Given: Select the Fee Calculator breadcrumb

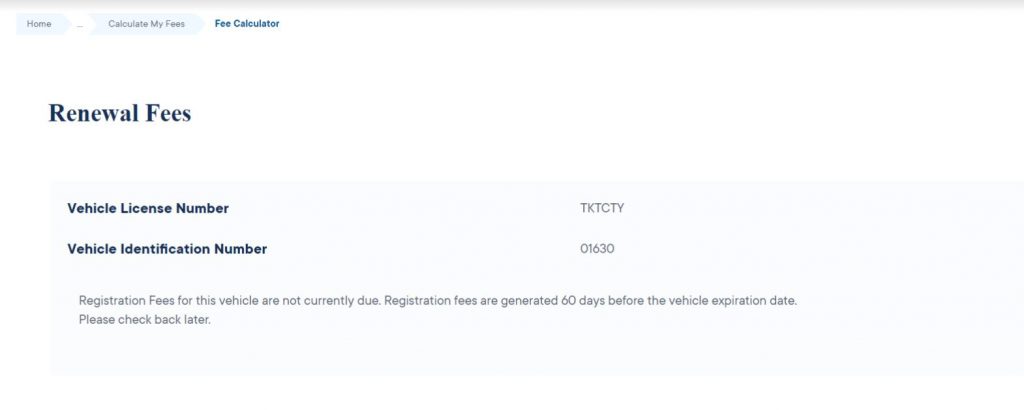Looking at the screenshot, I should click(x=247, y=24).
